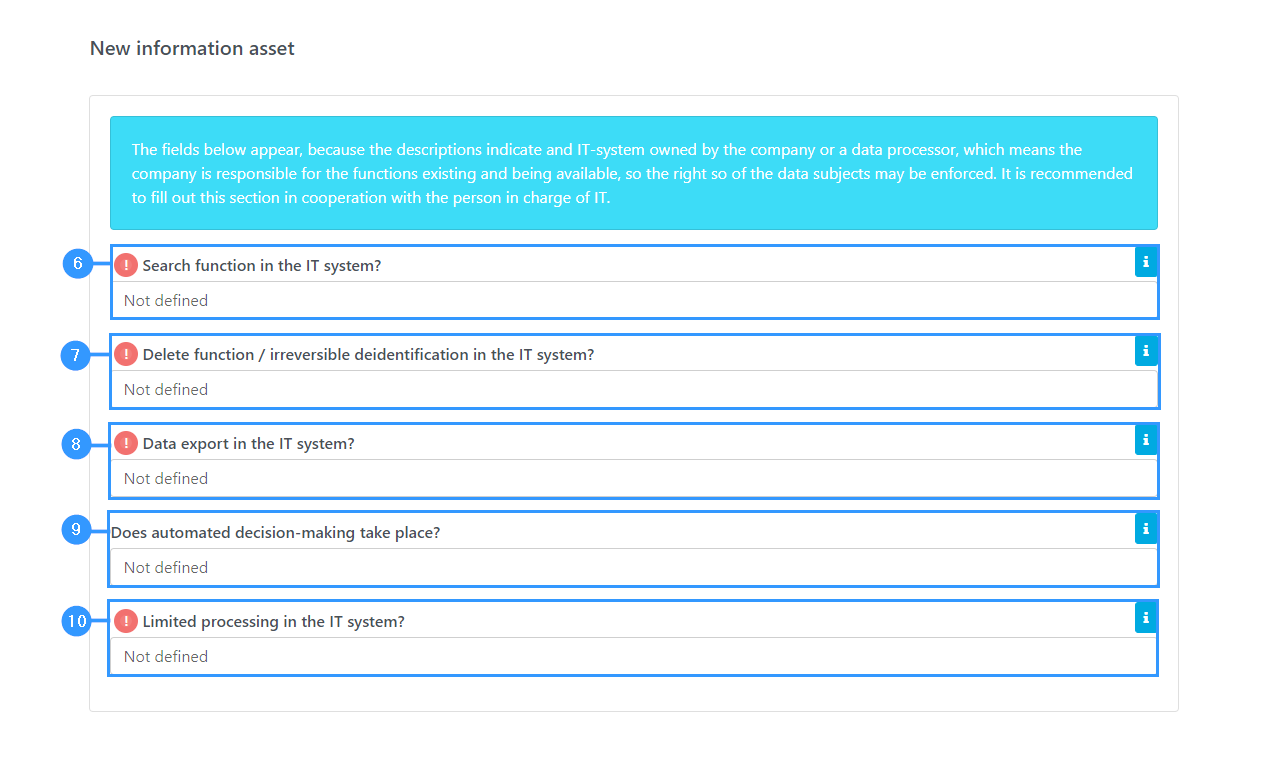Click red warning icon beside Delete function
The width and height of the screenshot is (1277, 778).
pyautogui.click(x=126, y=354)
